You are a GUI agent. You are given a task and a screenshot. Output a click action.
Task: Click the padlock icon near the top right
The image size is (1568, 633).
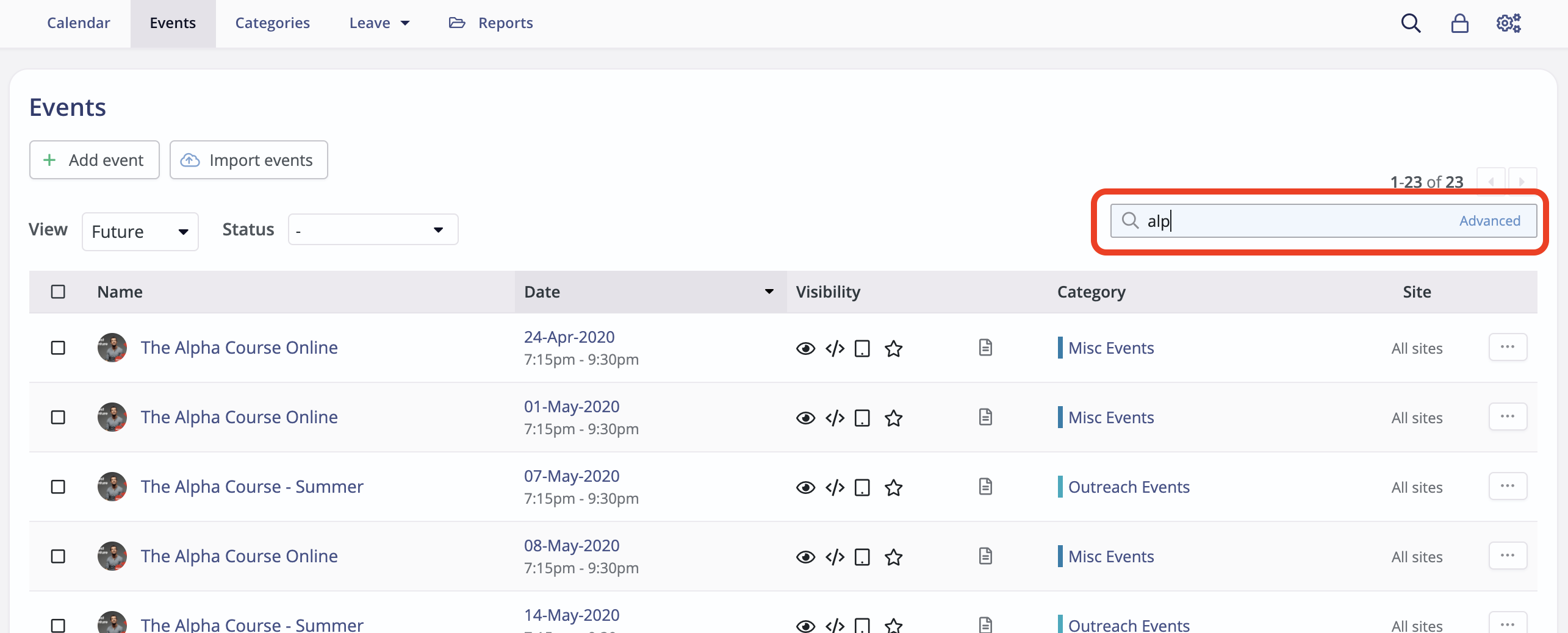(1459, 23)
